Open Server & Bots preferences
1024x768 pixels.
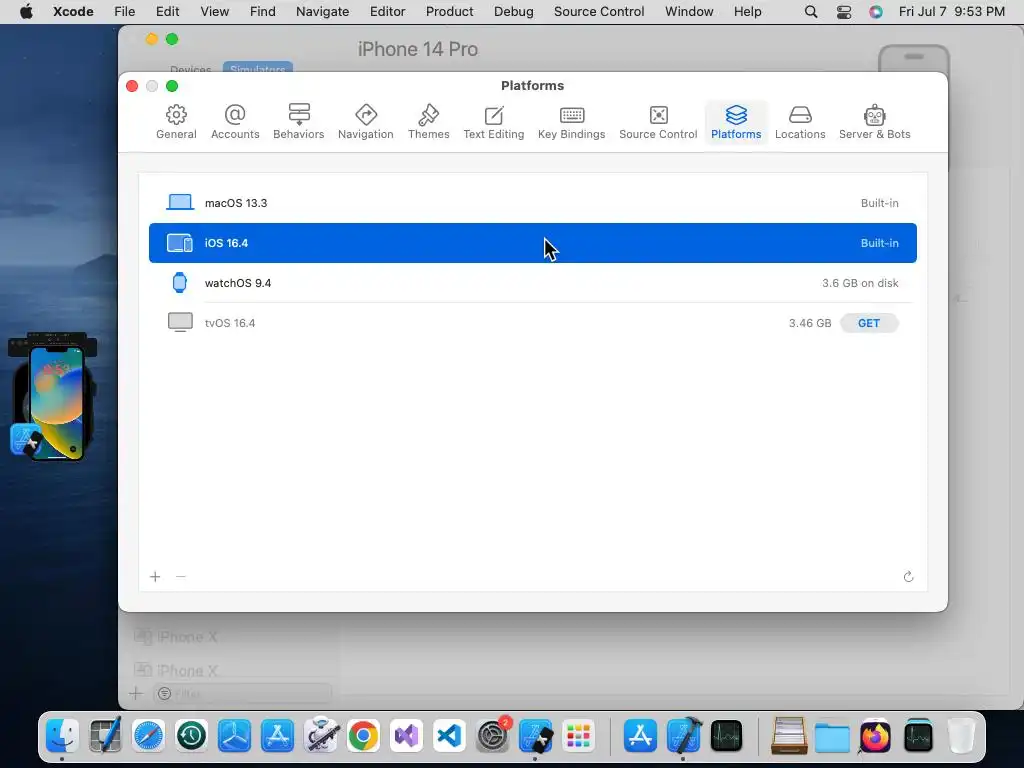coord(874,122)
